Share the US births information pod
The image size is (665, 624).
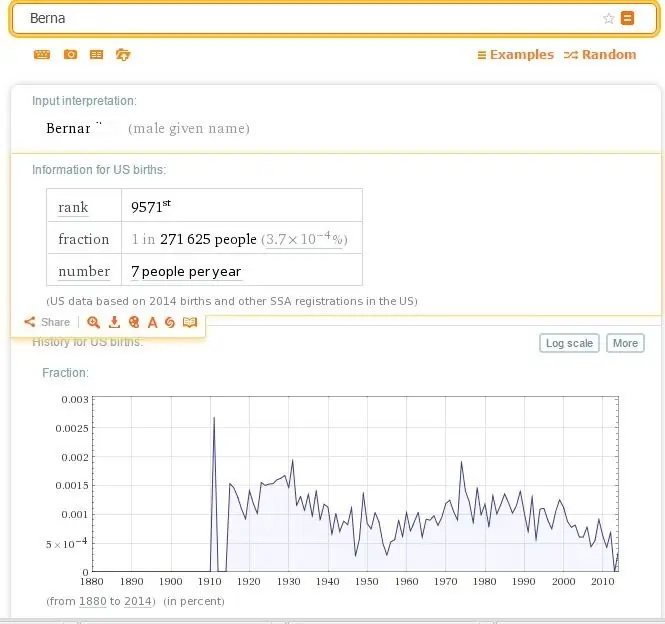(47, 322)
